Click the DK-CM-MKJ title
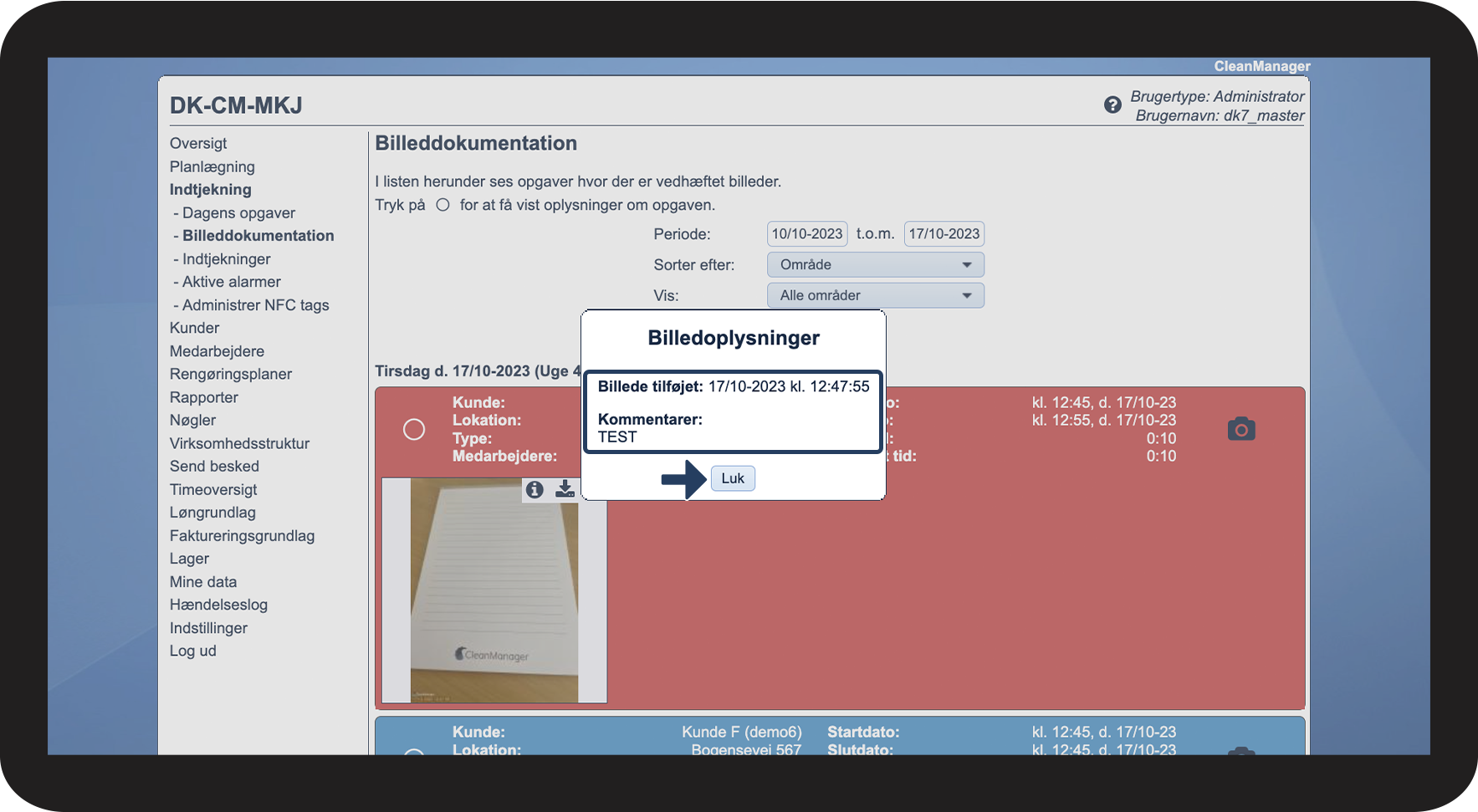This screenshot has width=1478, height=812. point(236,105)
